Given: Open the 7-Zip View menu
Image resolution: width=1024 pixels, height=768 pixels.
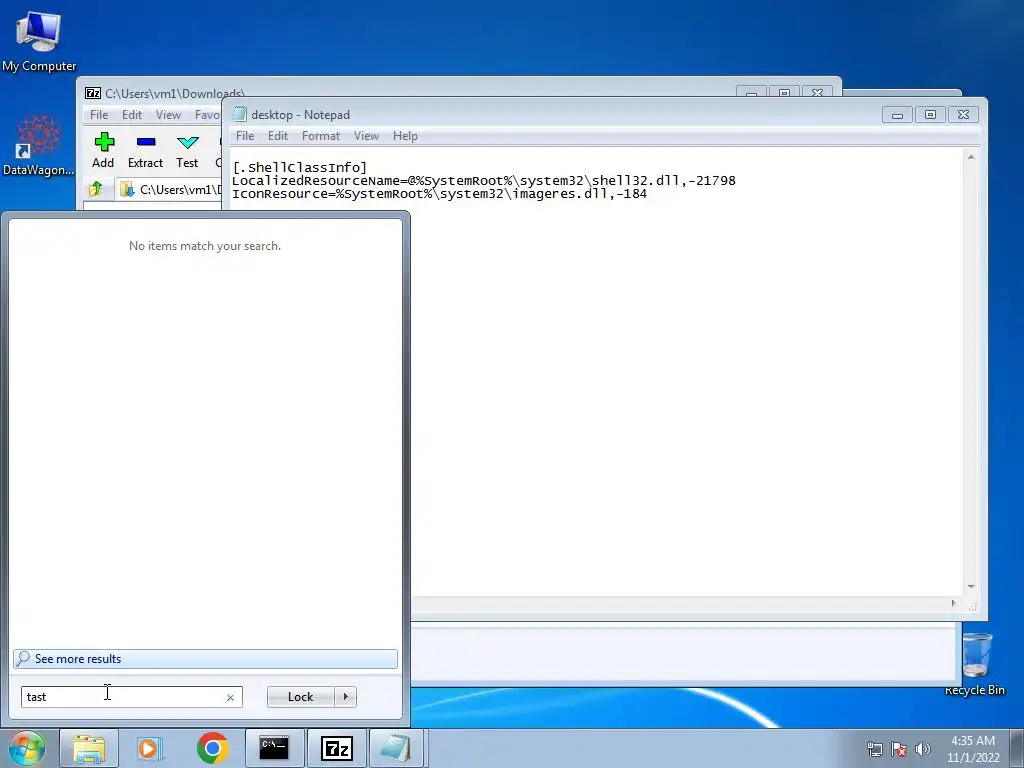Looking at the screenshot, I should coord(168,115).
